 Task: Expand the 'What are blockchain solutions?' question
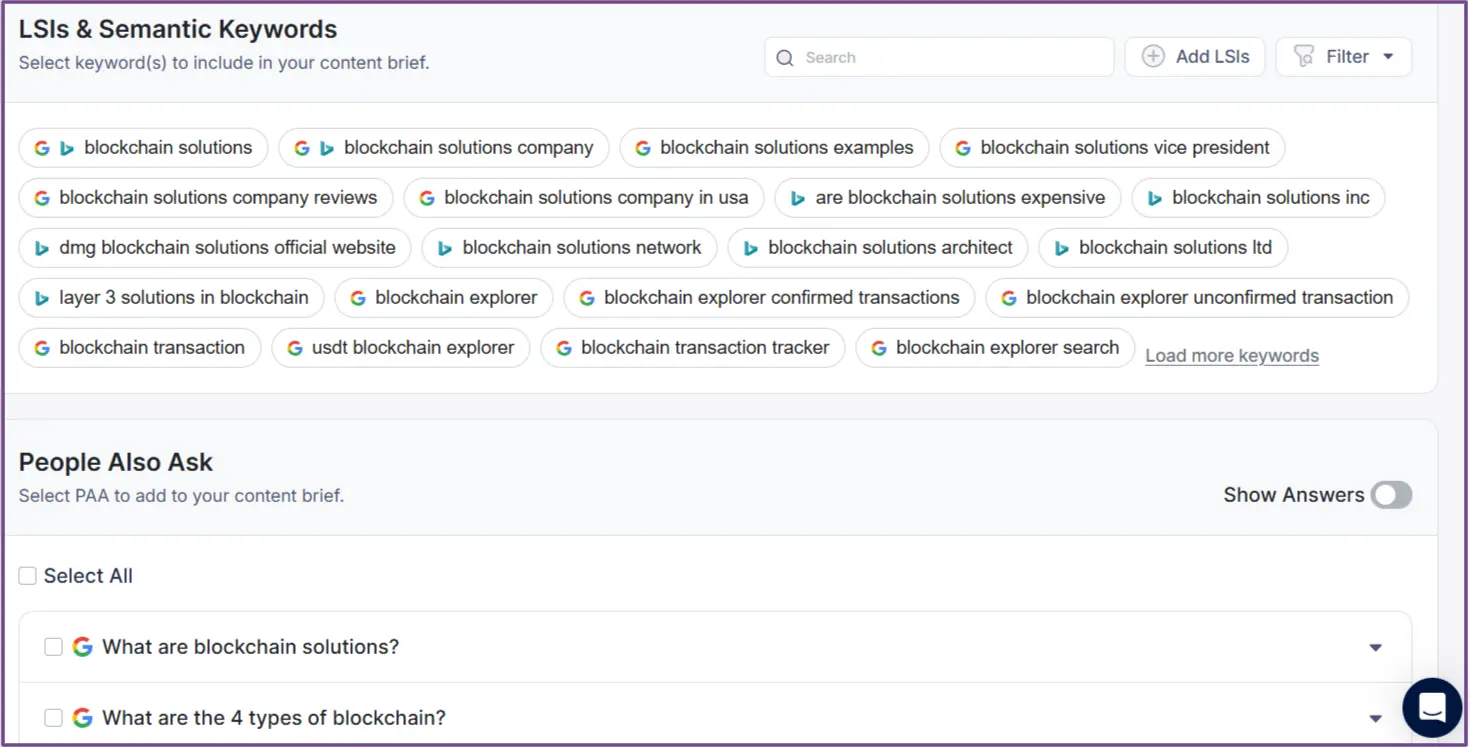1376,647
